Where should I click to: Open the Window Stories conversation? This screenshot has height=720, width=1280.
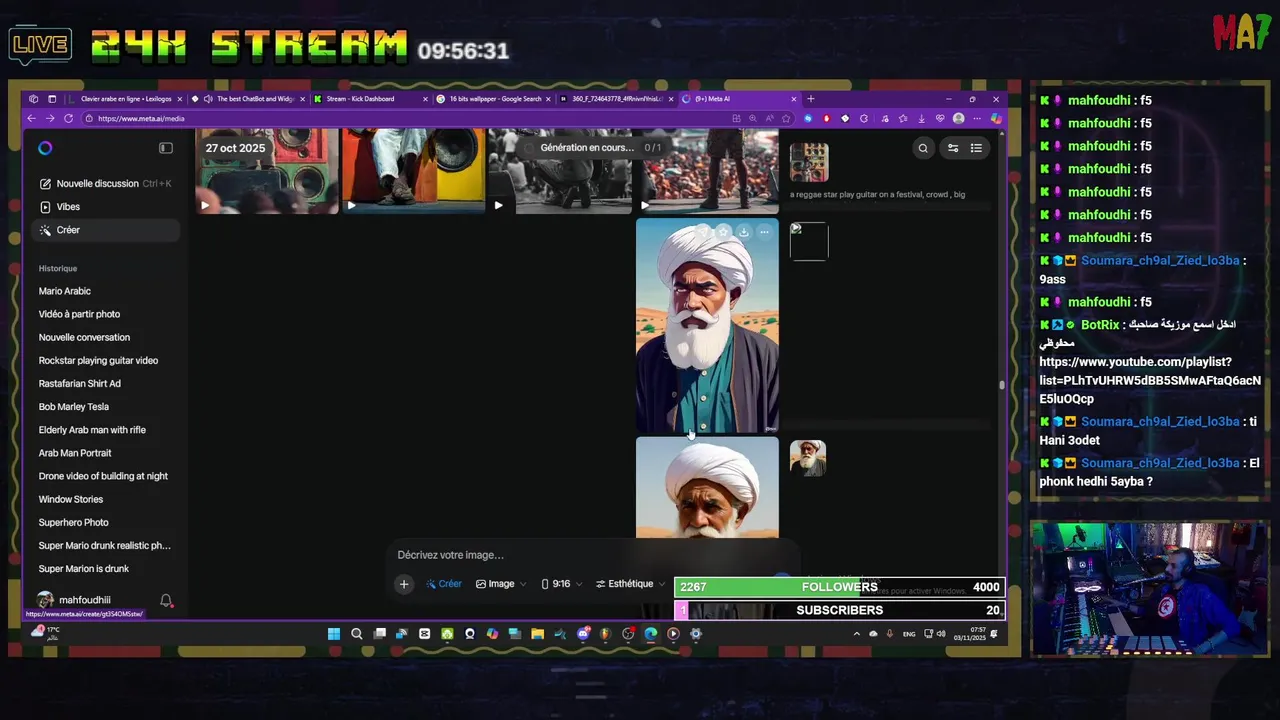pos(71,499)
